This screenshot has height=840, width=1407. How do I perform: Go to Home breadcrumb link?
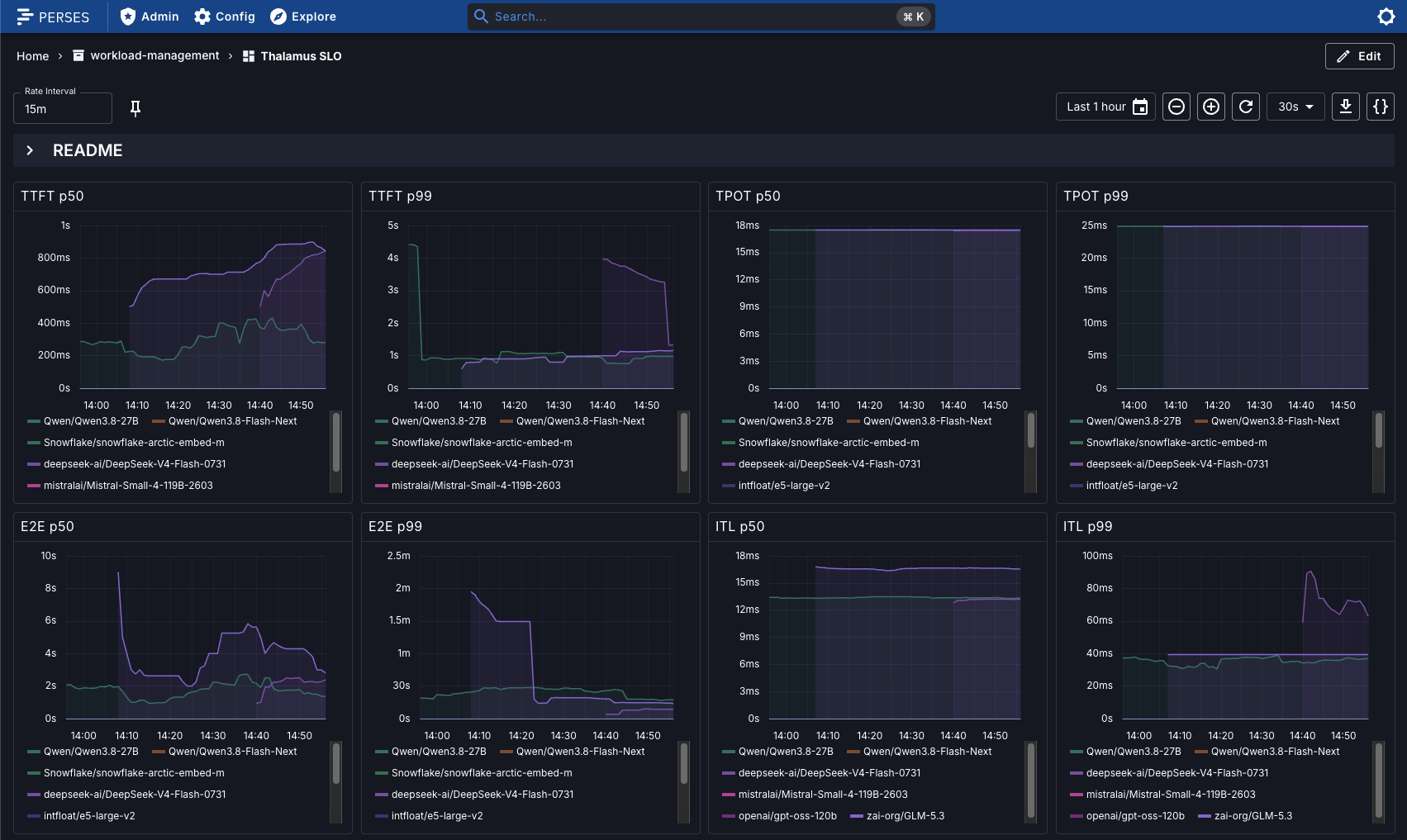coord(33,56)
